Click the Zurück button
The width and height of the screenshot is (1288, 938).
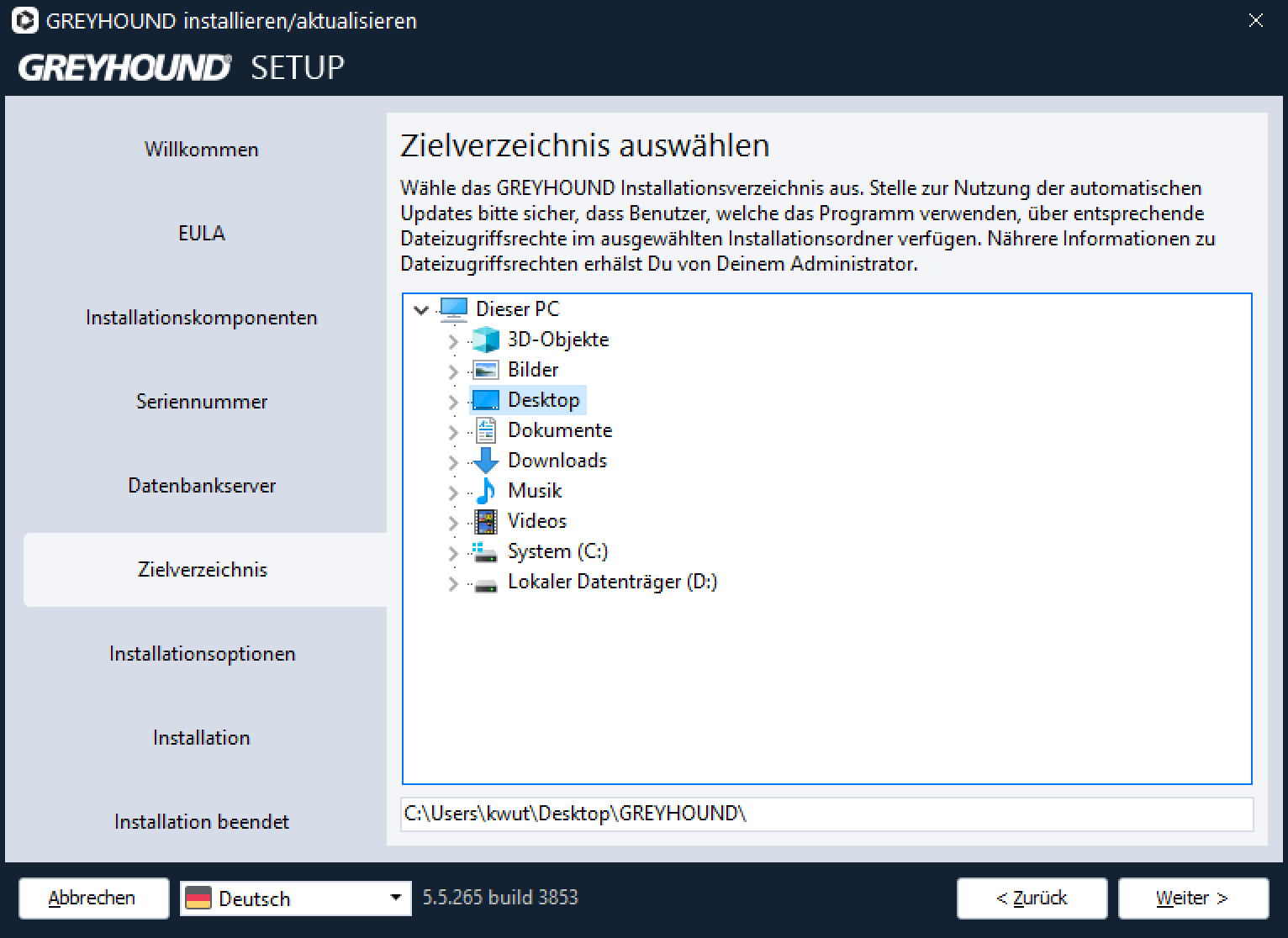pos(1032,898)
